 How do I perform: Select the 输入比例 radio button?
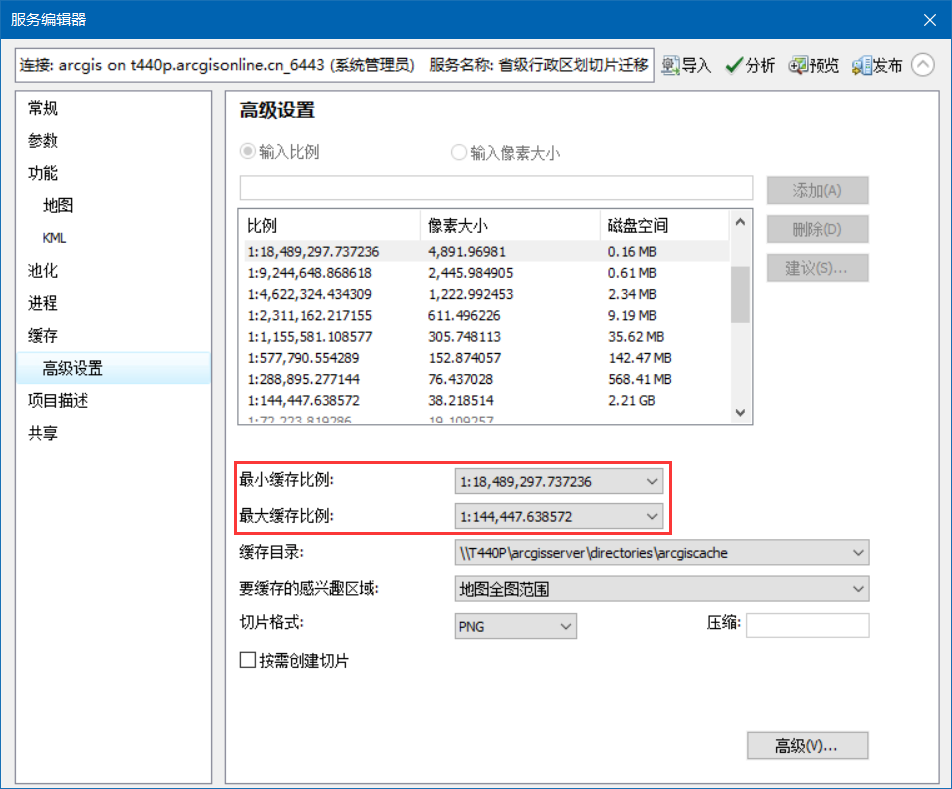pyautogui.click(x=247, y=151)
